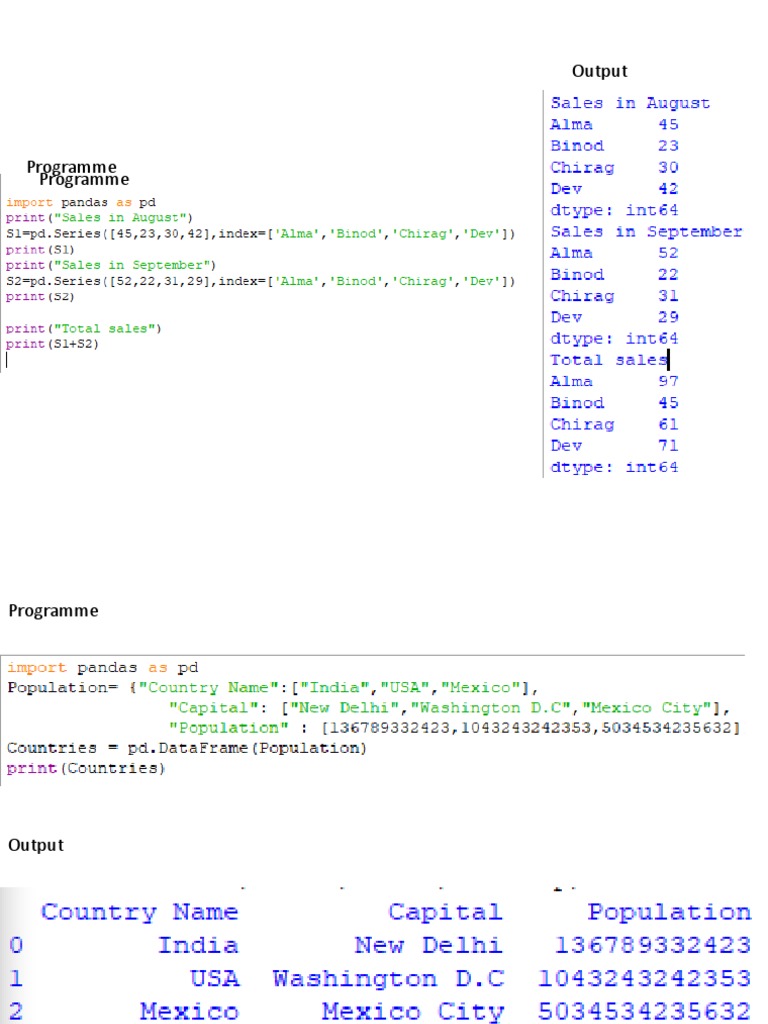This screenshot has height=1024, width=768.
Task: Click the Output heading above the countries table
Action: pos(36,845)
